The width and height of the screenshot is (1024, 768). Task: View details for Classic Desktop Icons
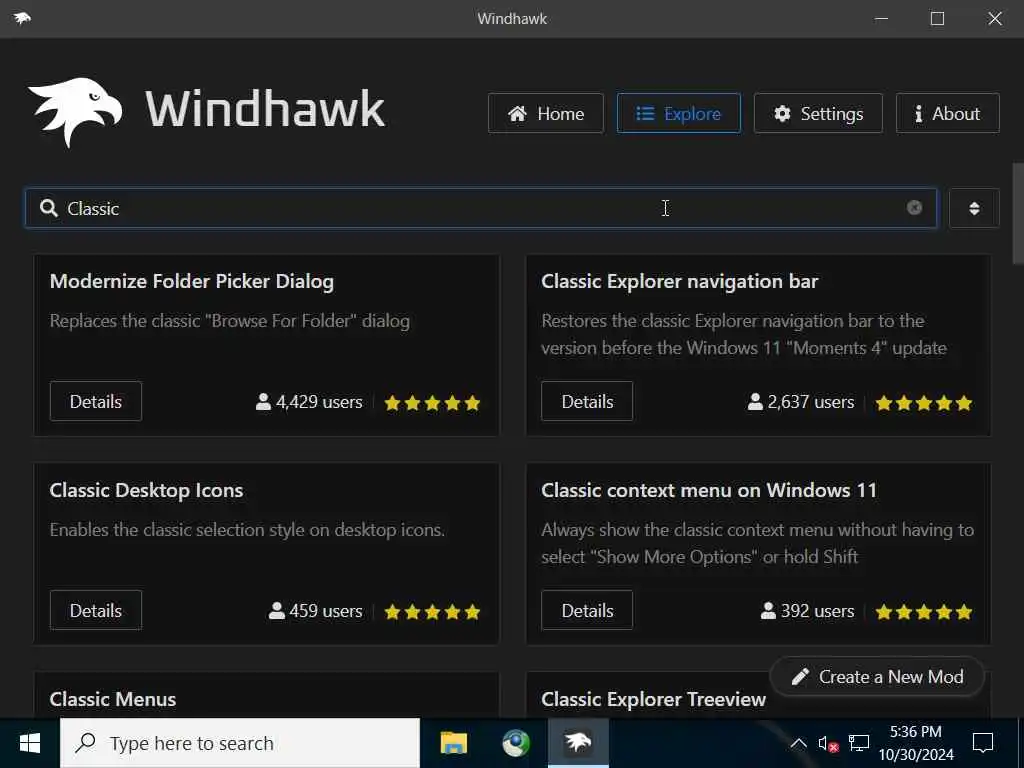click(x=95, y=610)
